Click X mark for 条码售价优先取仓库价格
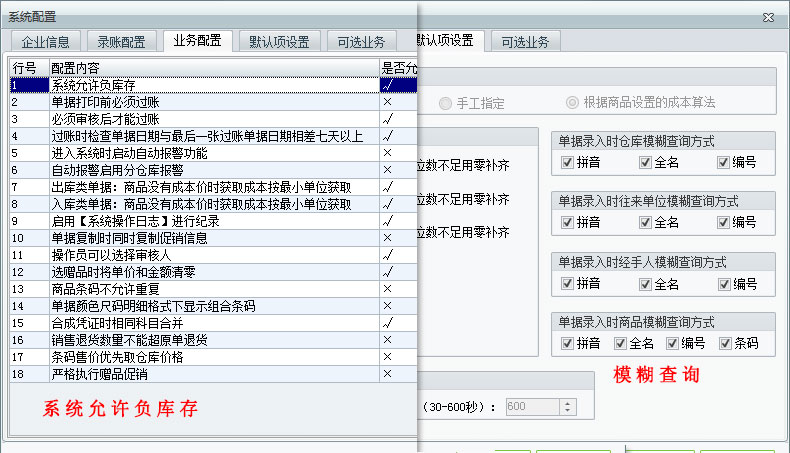Image resolution: width=790 pixels, height=453 pixels. (x=387, y=357)
